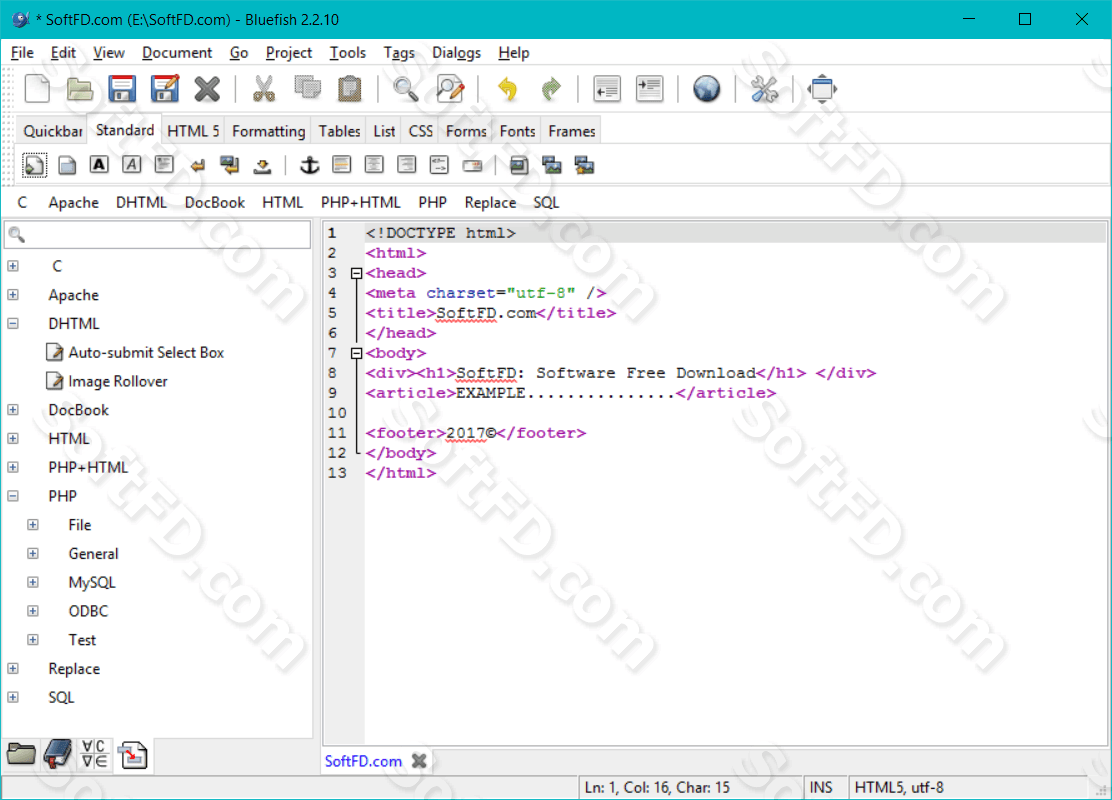Image resolution: width=1112 pixels, height=800 pixels.
Task: Launch the HTML QuickStart dialog icon
Action: click(x=33, y=165)
